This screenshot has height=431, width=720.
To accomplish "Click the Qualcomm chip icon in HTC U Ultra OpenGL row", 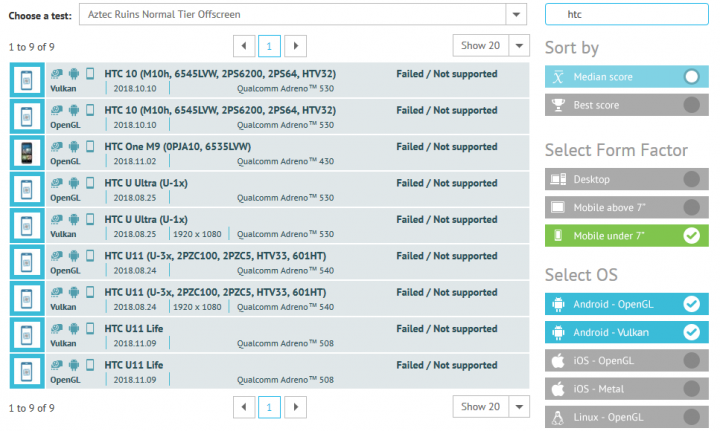I will pyautogui.click(x=57, y=183).
